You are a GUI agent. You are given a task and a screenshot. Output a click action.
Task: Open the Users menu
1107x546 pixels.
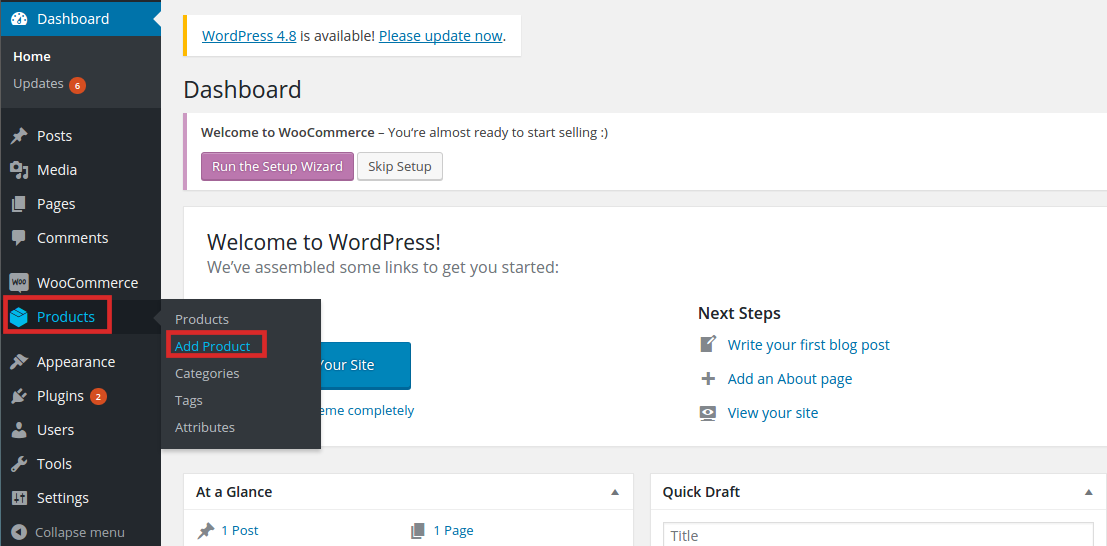point(55,429)
